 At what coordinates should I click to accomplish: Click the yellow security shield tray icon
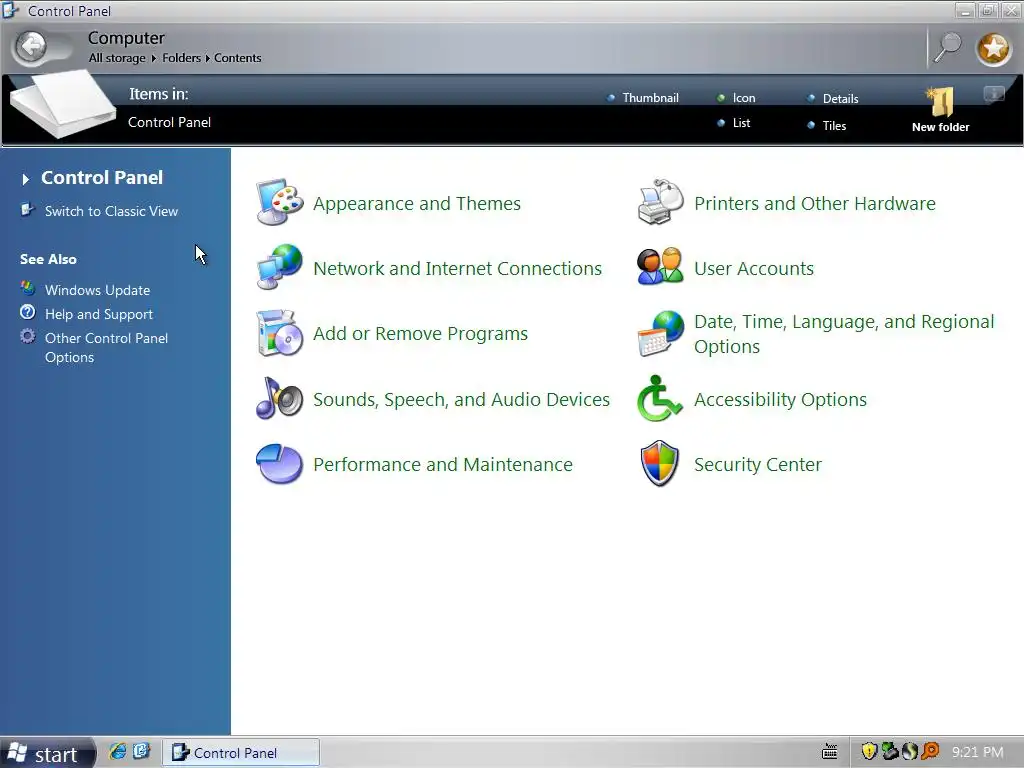pos(869,752)
